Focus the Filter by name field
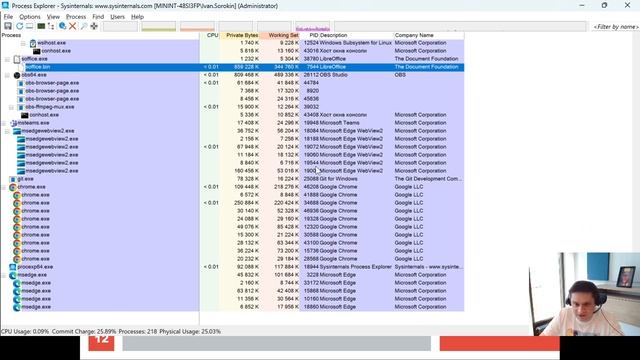The width and height of the screenshot is (640, 360). pos(615,27)
